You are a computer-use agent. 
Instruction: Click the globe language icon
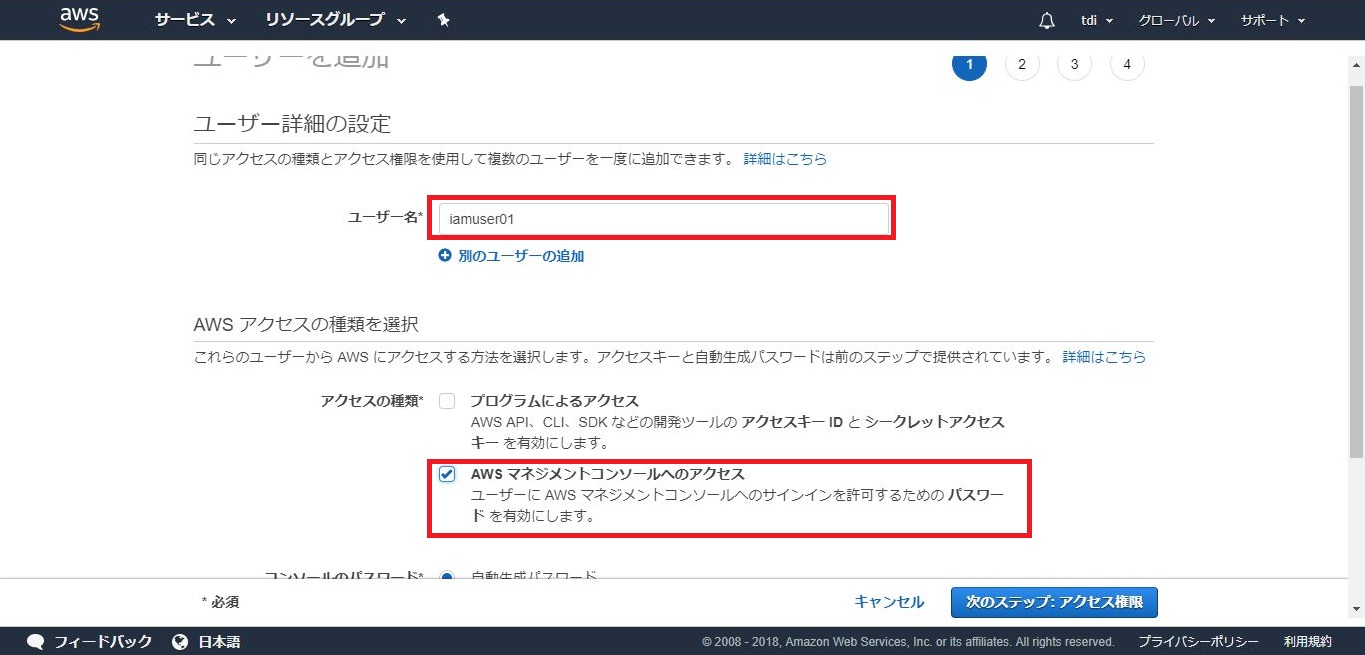tap(180, 641)
